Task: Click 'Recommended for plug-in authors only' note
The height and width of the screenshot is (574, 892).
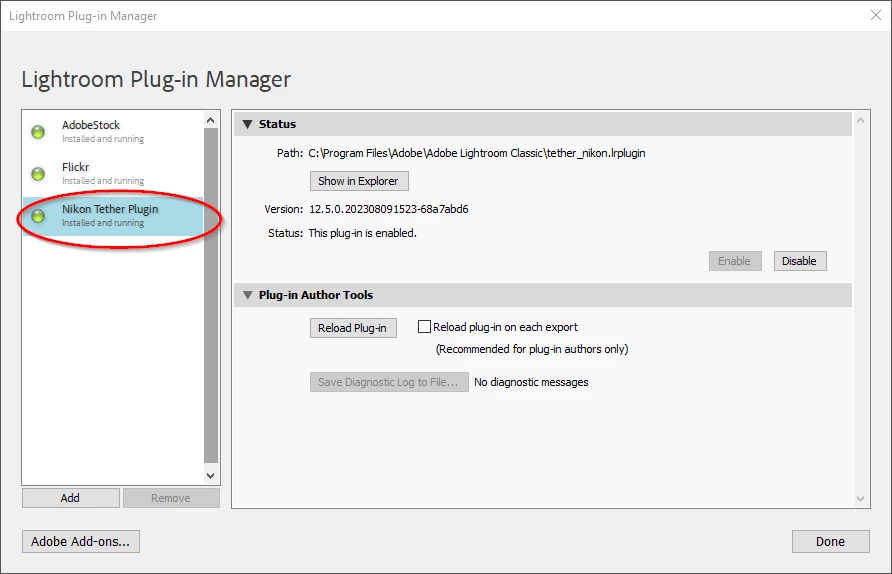Action: [x=532, y=349]
